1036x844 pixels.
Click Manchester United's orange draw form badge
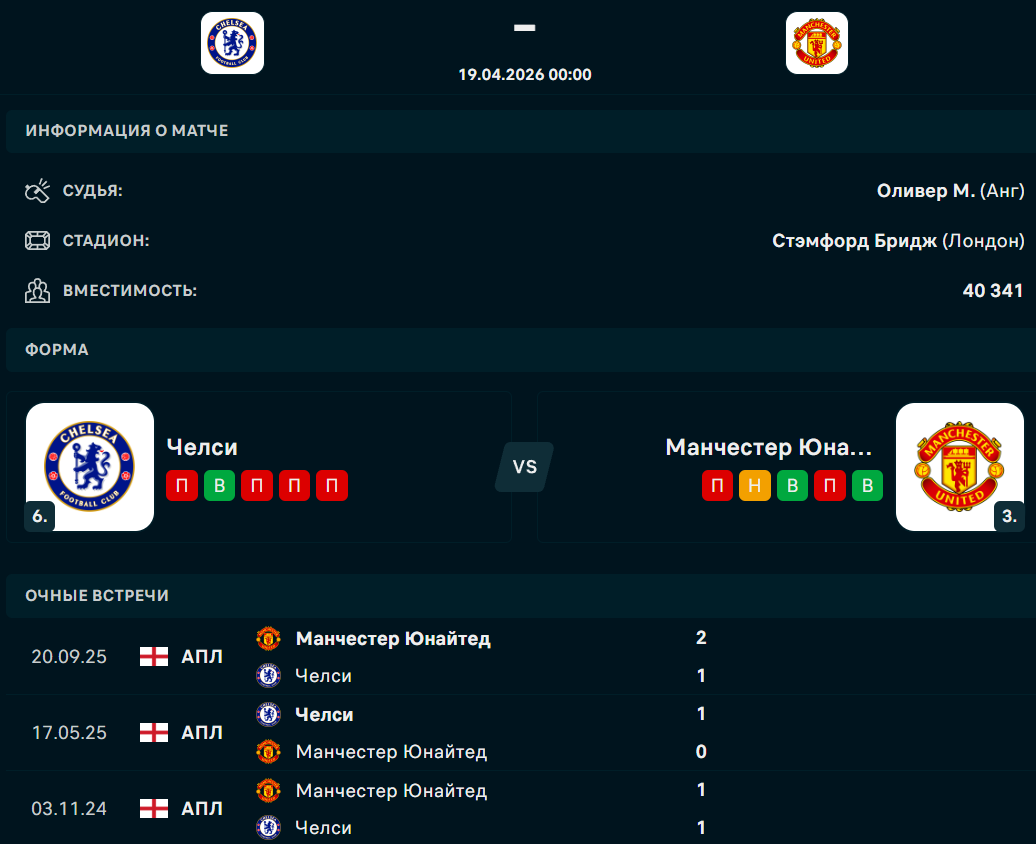755,485
